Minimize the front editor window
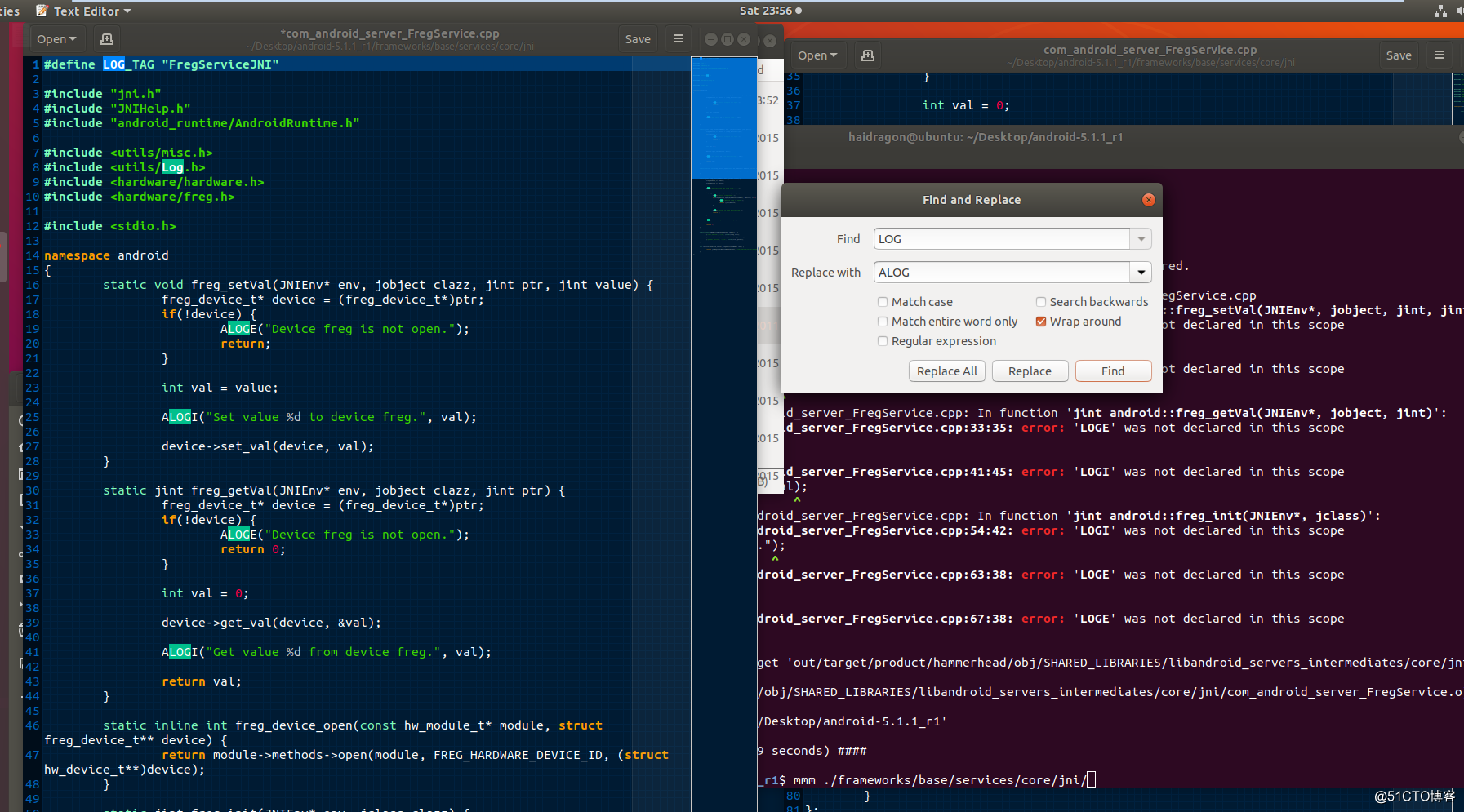 click(710, 39)
